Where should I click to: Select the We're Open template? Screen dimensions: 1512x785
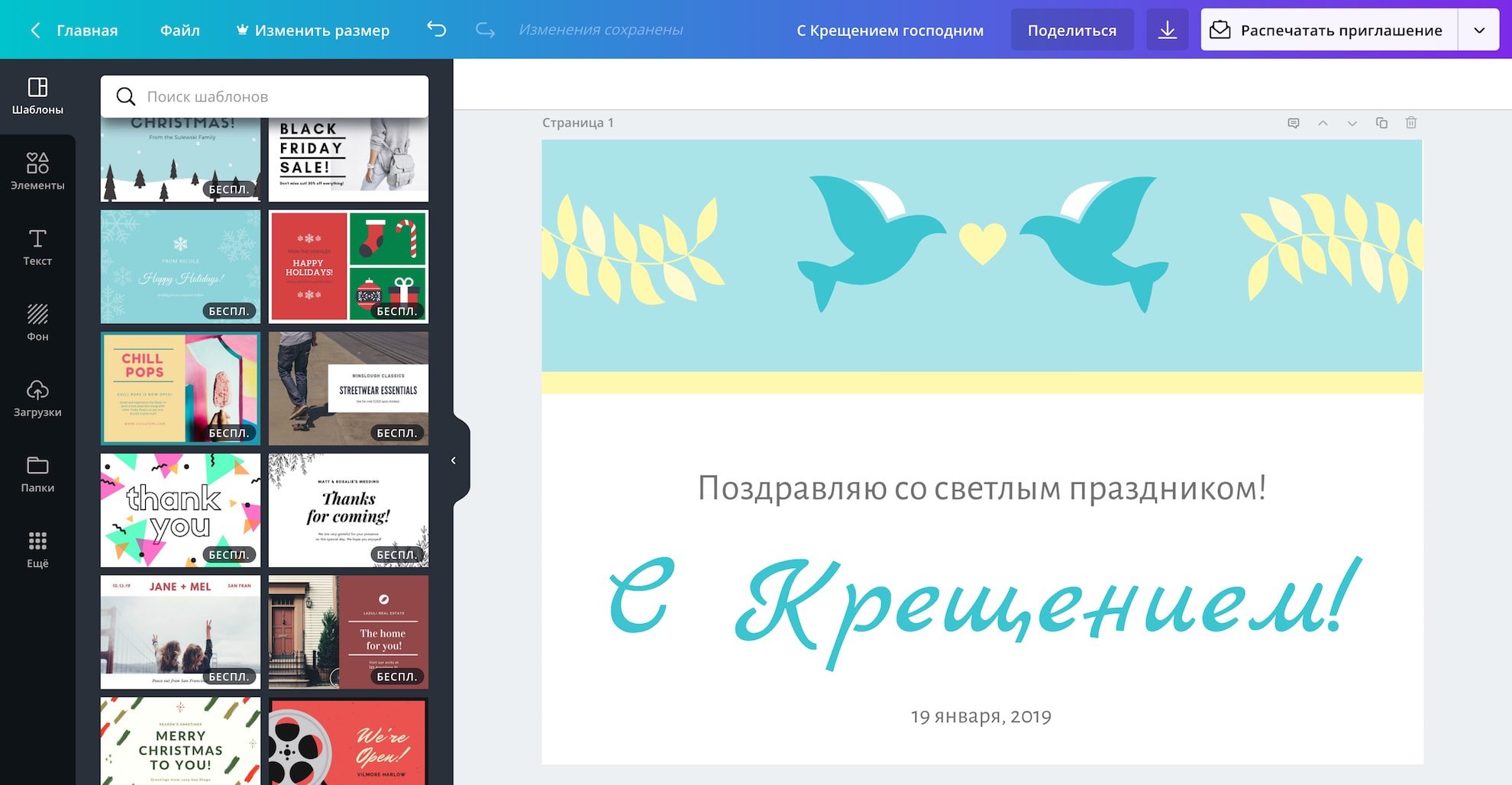point(348,741)
